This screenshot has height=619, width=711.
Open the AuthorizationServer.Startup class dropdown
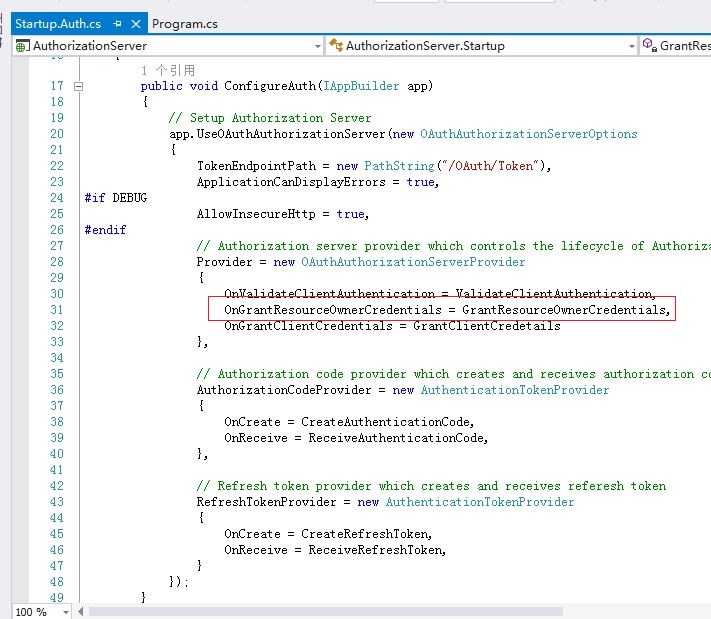pyautogui.click(x=631, y=46)
